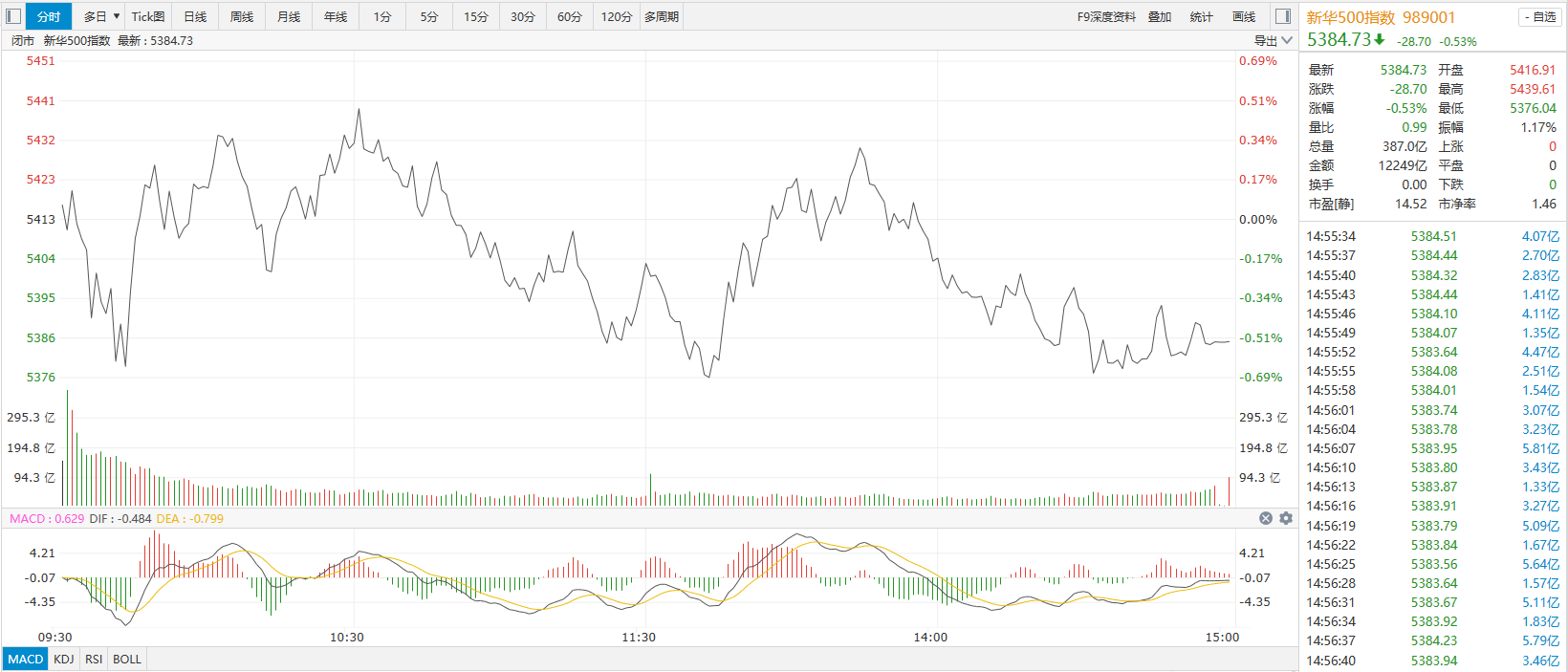Close the MACD indicator panel
The width and height of the screenshot is (1568, 672).
coord(1266,518)
